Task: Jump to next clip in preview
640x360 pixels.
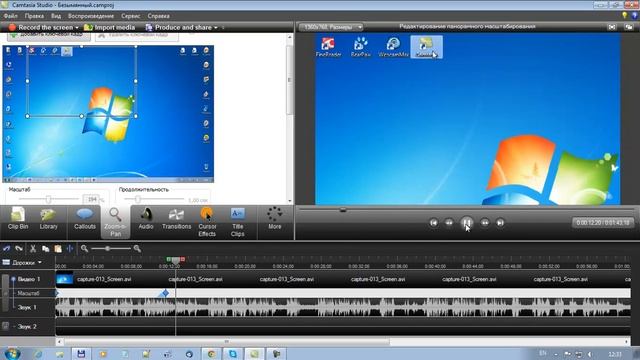Action: 500,223
